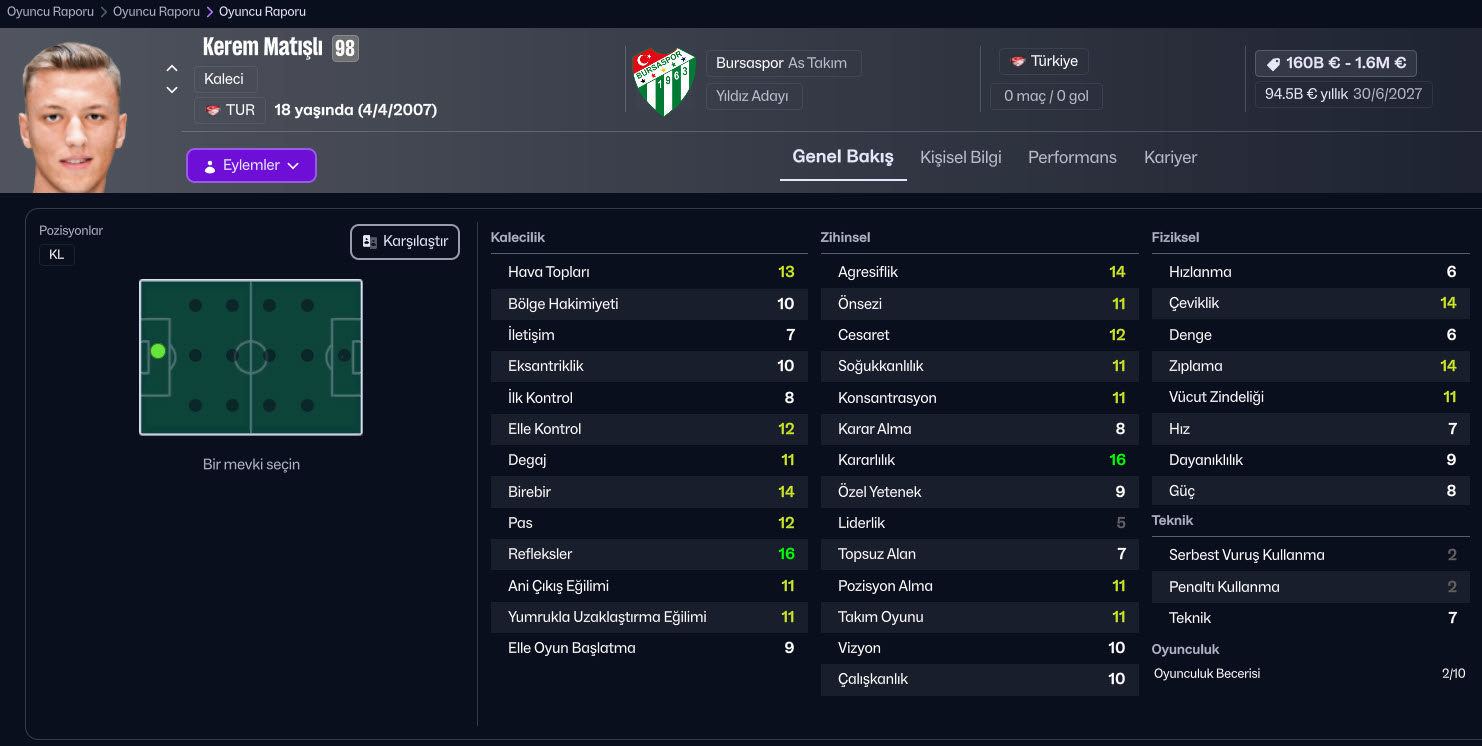Select the green goalkeeper position dot
The height and width of the screenshot is (746, 1482).
(158, 351)
